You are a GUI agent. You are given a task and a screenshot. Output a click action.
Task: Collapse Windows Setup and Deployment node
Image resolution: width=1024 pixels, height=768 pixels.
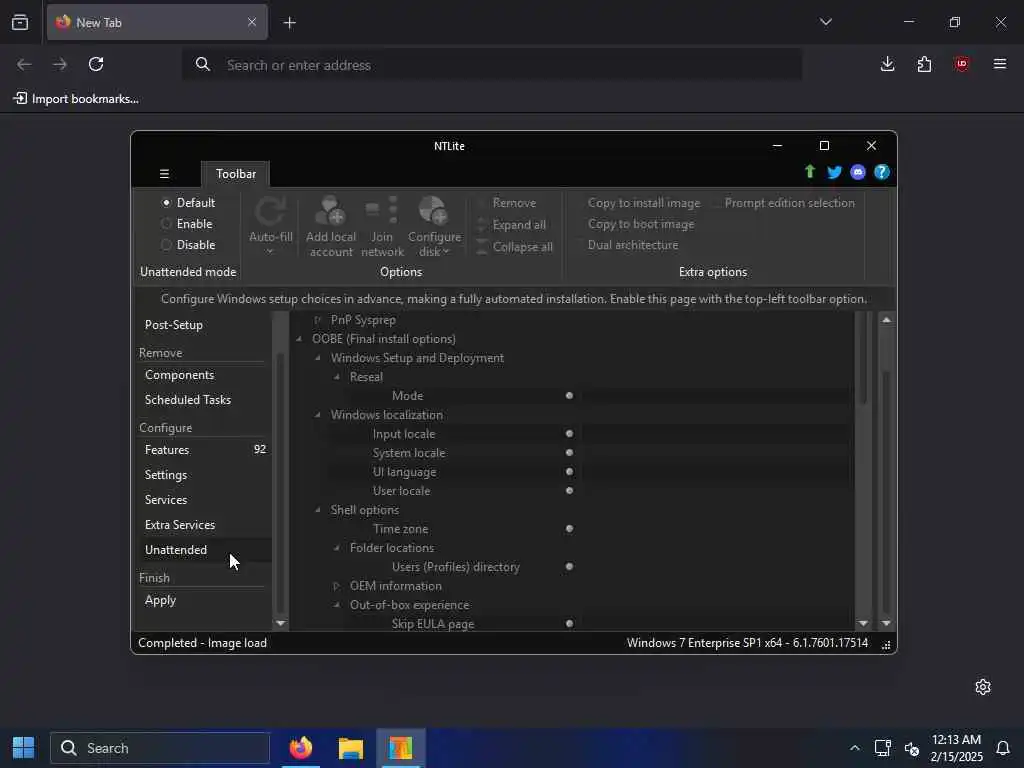click(x=317, y=358)
